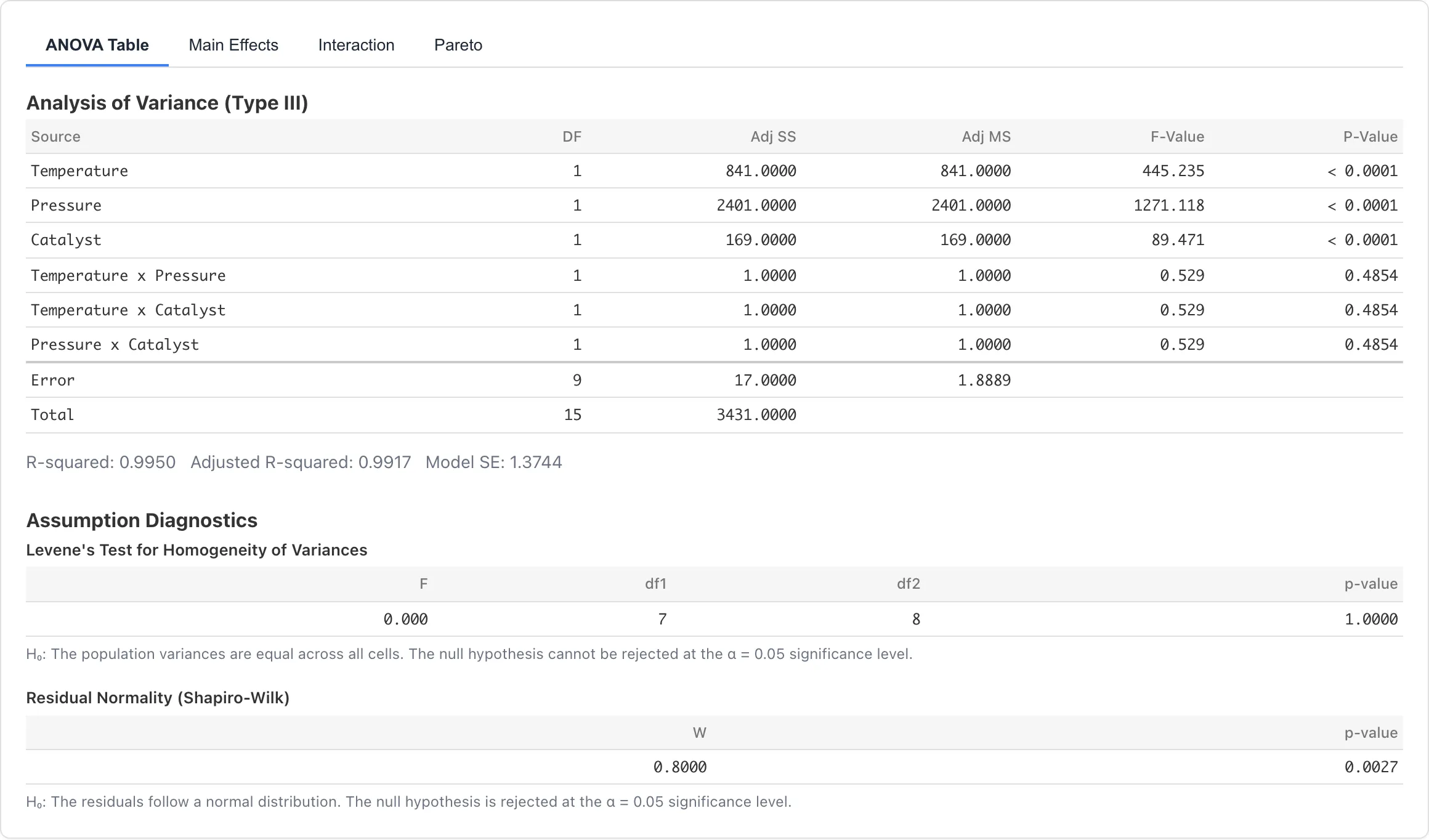The width and height of the screenshot is (1429, 840).
Task: Select the Pressure source row
Action: pyautogui.click(x=66, y=206)
